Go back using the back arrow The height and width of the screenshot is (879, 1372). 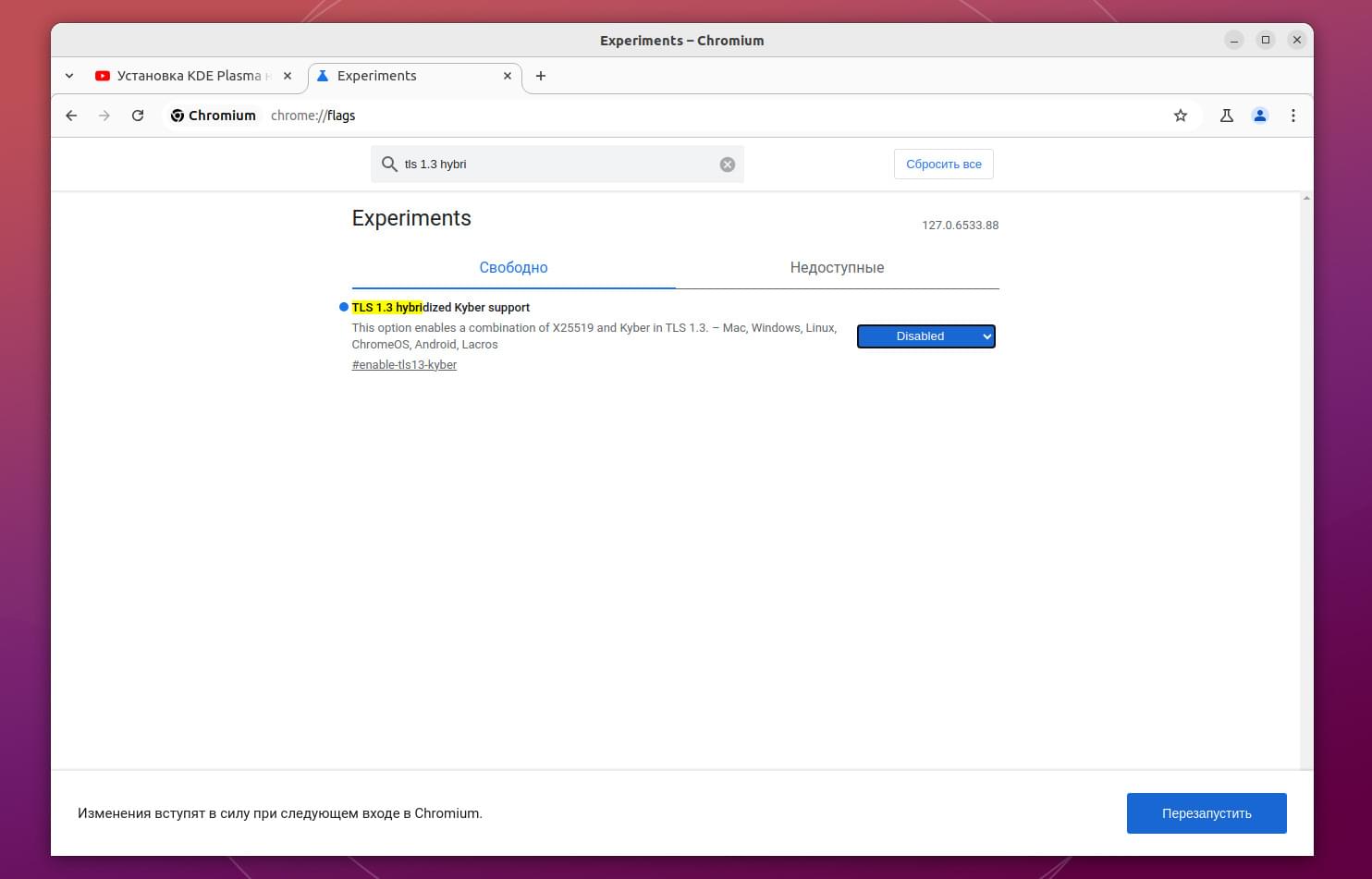[x=71, y=116]
